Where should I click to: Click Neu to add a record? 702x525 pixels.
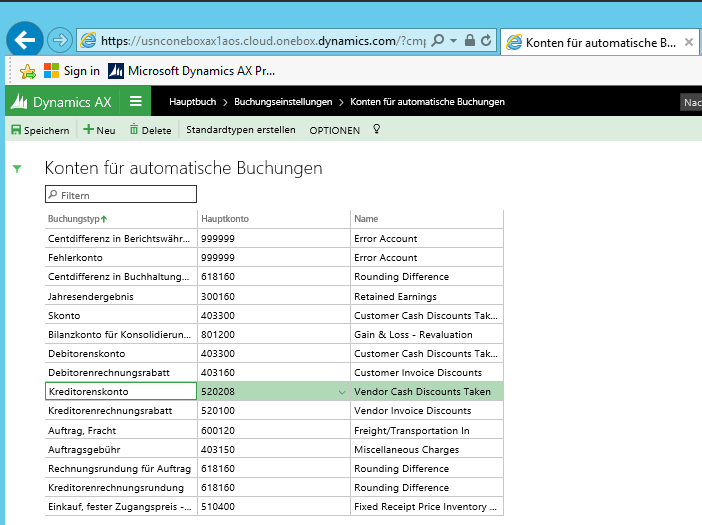pyautogui.click(x=99, y=130)
